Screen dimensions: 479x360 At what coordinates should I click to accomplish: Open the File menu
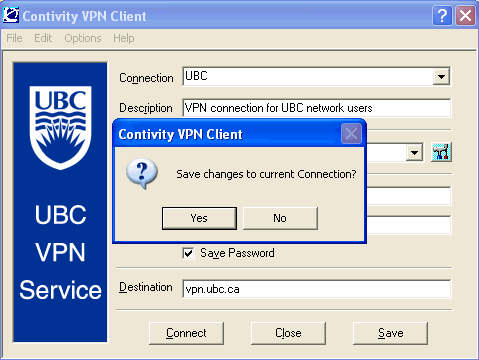click(x=14, y=38)
